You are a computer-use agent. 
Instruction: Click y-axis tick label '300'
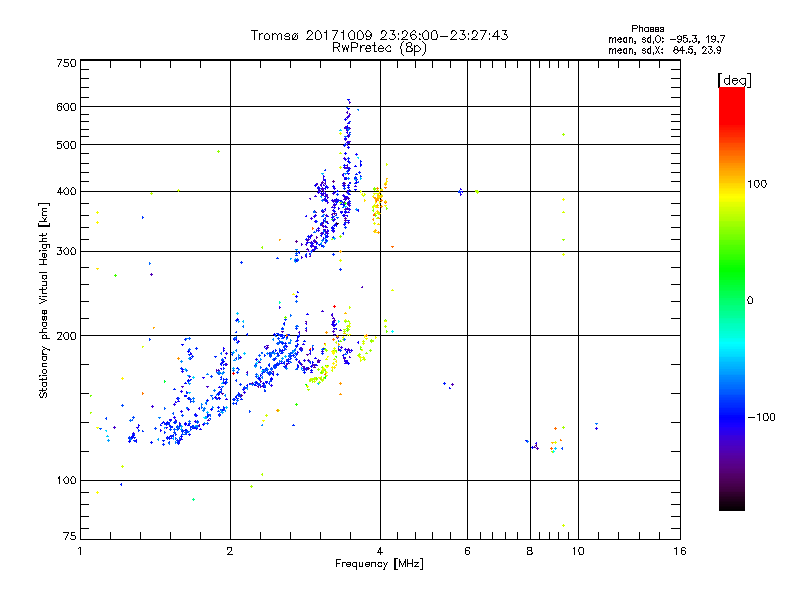[x=66, y=252]
